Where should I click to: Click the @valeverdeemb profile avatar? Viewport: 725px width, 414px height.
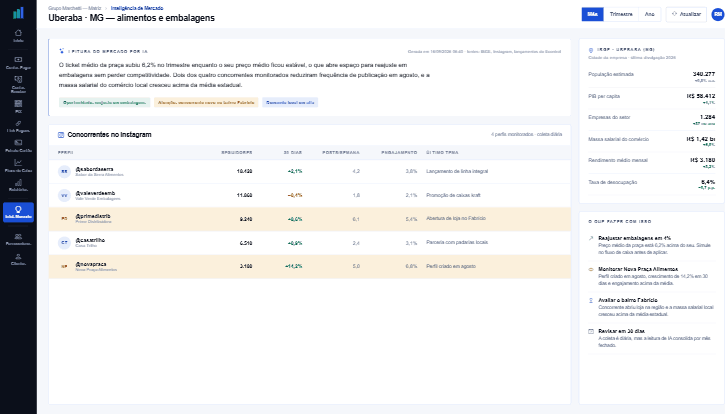click(64, 196)
